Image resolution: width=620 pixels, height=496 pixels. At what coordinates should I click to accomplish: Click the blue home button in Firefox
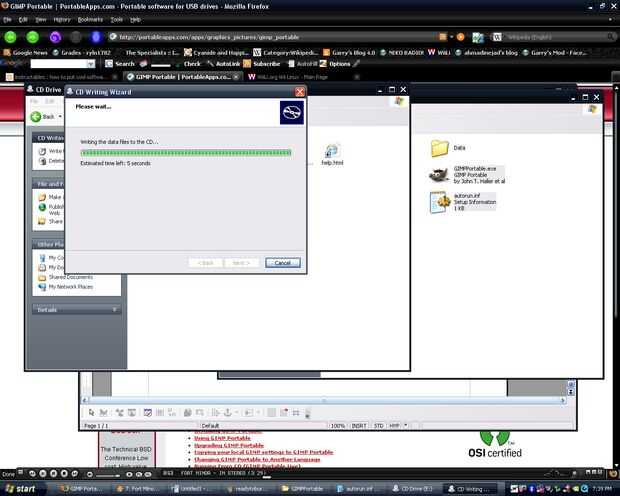click(x=96, y=37)
